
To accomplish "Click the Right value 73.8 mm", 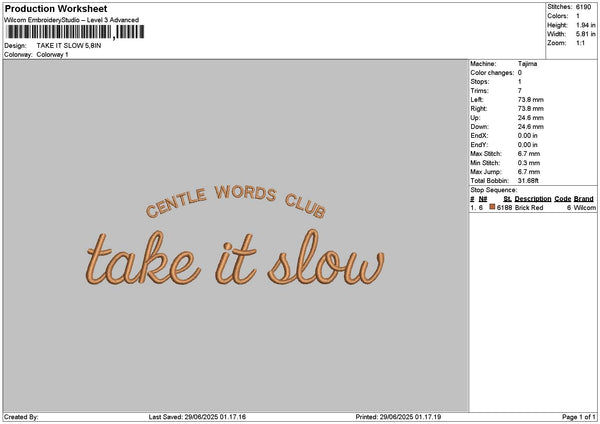I will (x=531, y=109).
